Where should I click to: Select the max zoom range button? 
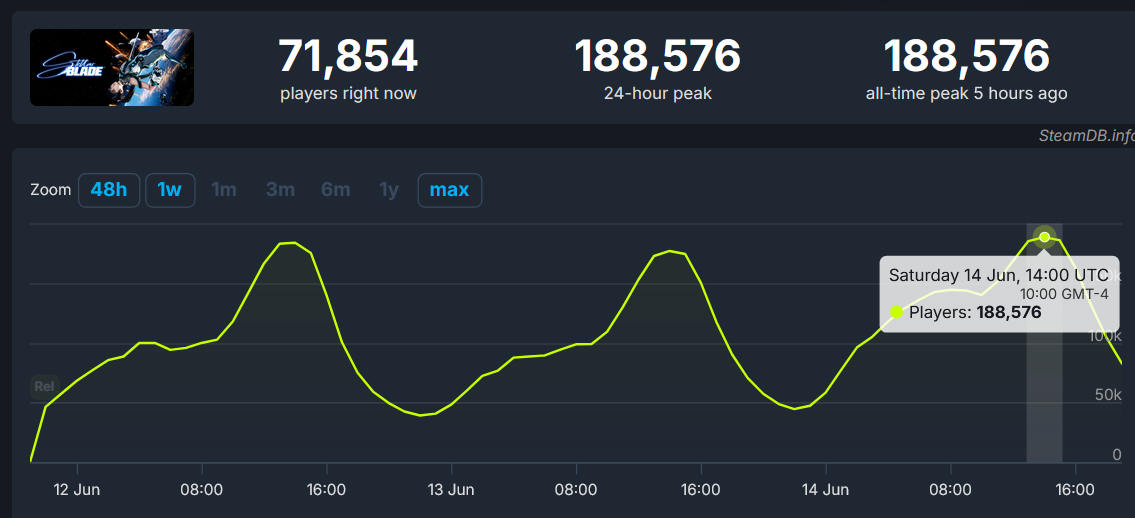coord(450,190)
